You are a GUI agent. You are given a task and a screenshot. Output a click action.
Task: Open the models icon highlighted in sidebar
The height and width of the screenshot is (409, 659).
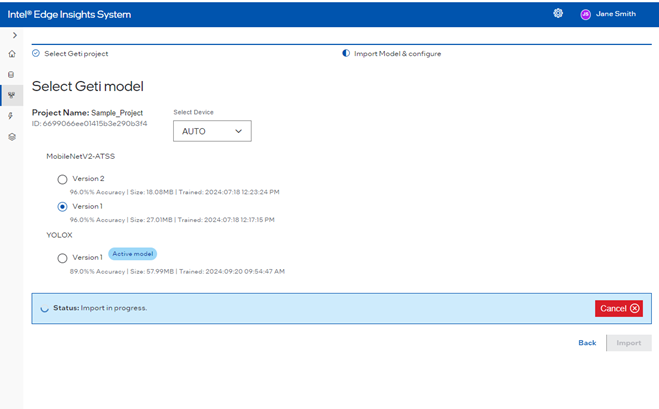[11, 95]
